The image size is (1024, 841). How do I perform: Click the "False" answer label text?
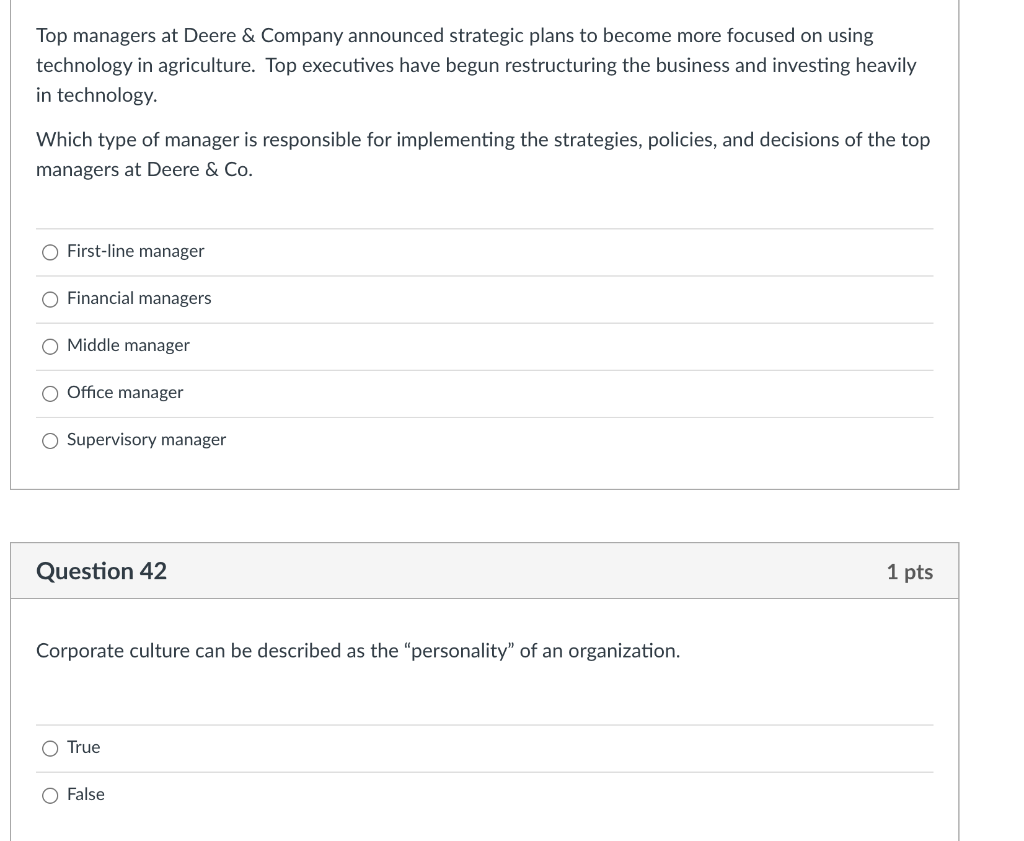coord(86,795)
